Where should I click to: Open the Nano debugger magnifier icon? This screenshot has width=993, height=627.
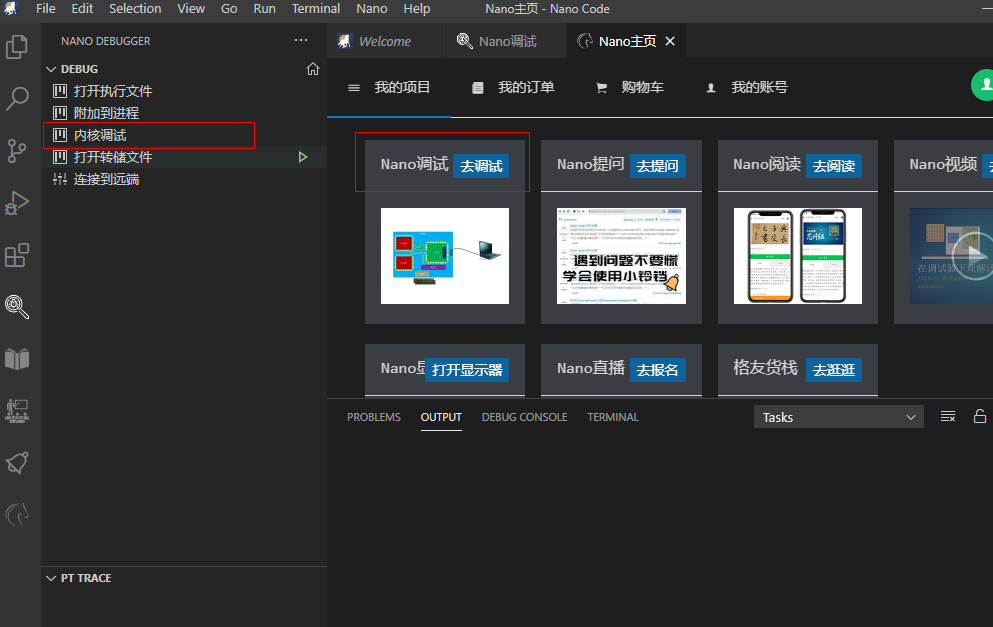[x=17, y=307]
